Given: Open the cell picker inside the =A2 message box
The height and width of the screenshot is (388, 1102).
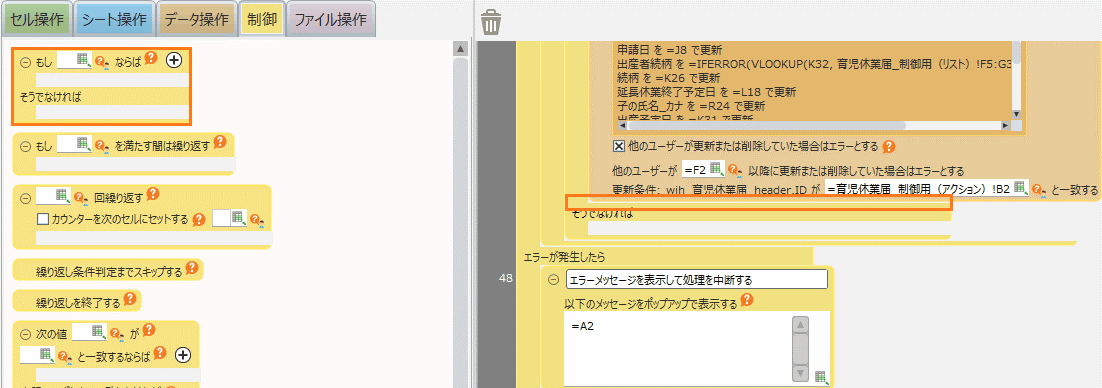Looking at the screenshot, I should 822,377.
